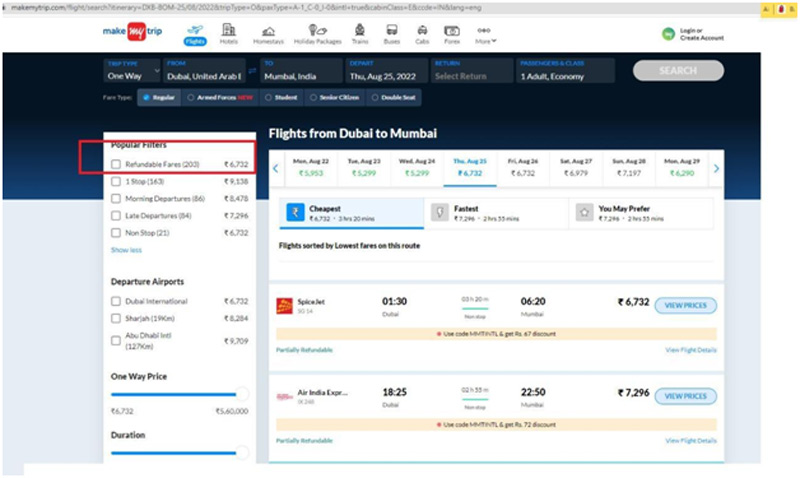Click the browser address bar URL
800x478 pixels.
246,8
